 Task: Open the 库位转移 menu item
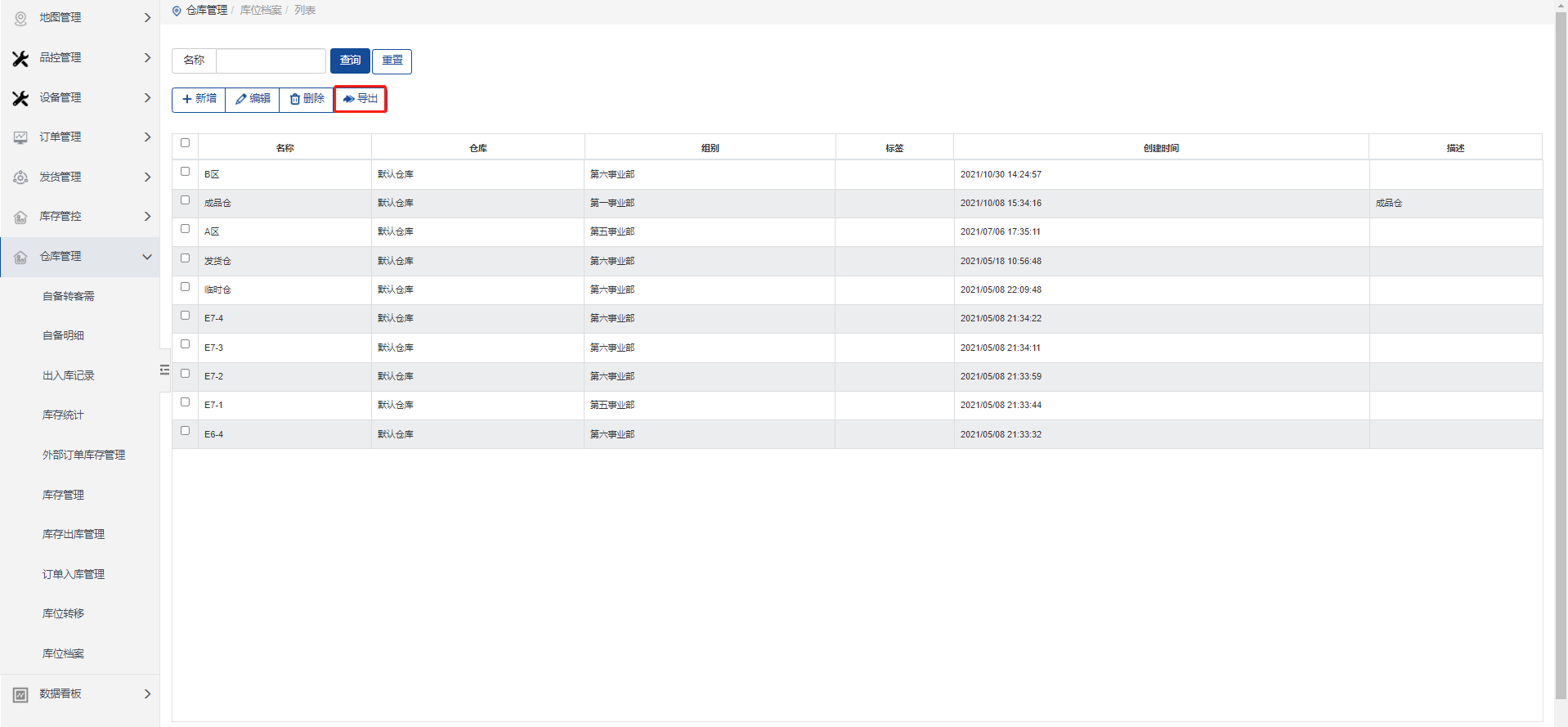click(63, 614)
